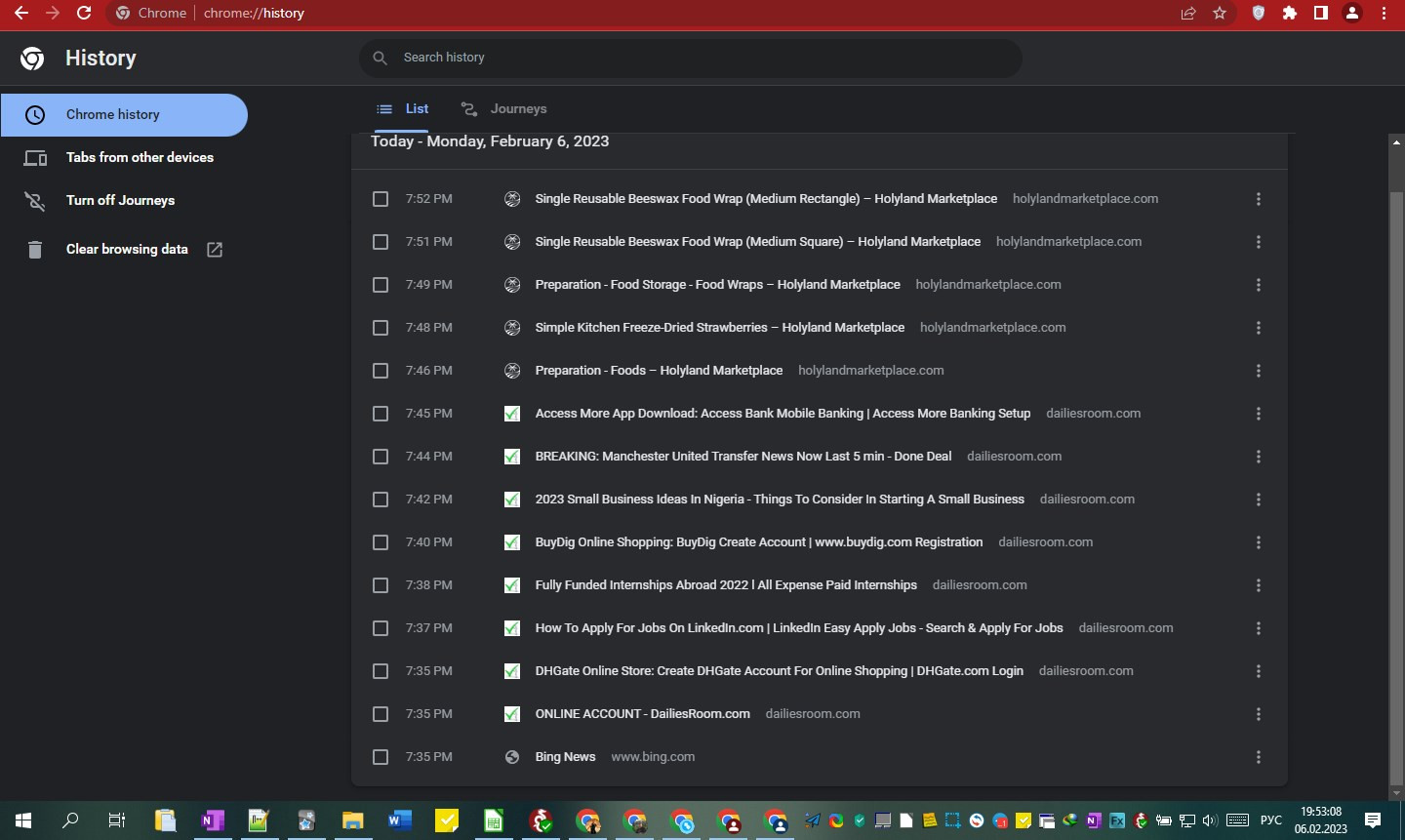Click Turn off Journeys
This screenshot has width=1405, height=840.
124,201
